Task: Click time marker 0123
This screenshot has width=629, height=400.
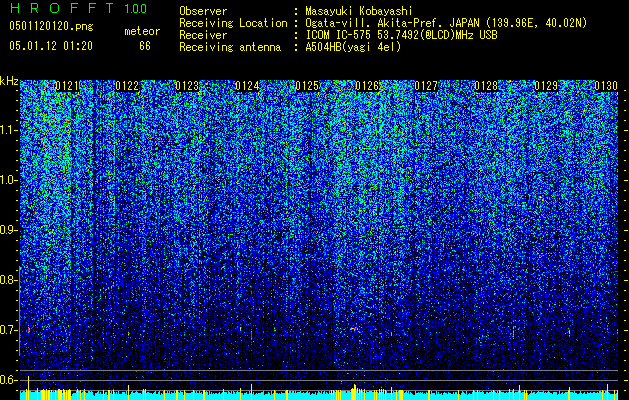Action: pyautogui.click(x=187, y=86)
